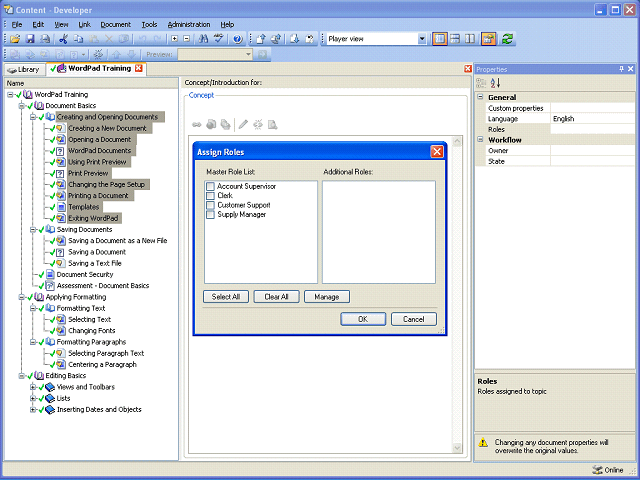Click the Check Out document icon
The width and height of the screenshot is (640, 480).
click(276, 39)
